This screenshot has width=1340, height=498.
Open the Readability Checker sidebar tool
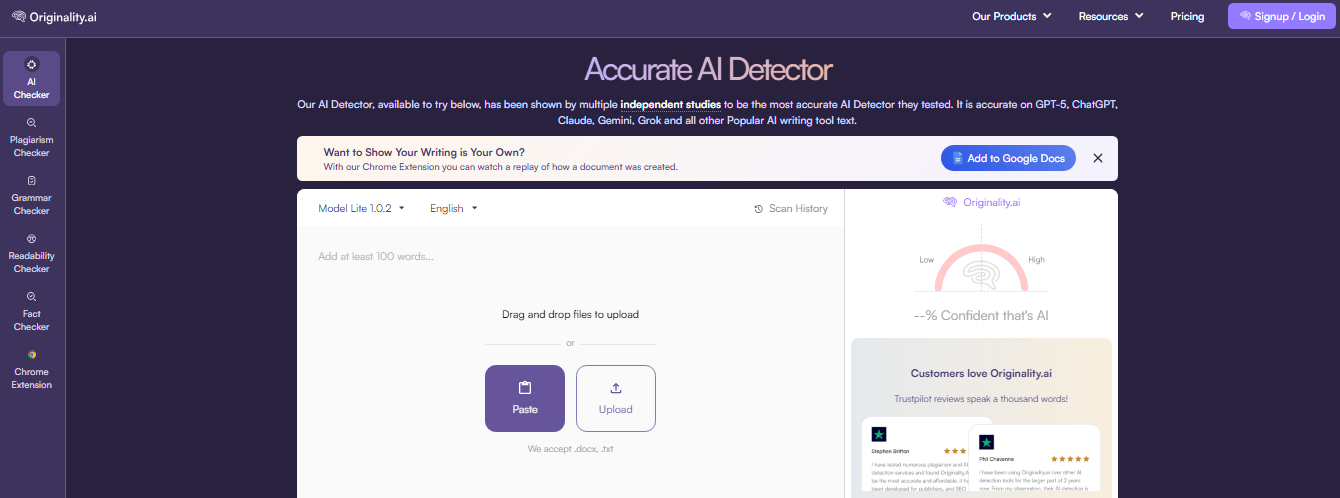(32, 253)
